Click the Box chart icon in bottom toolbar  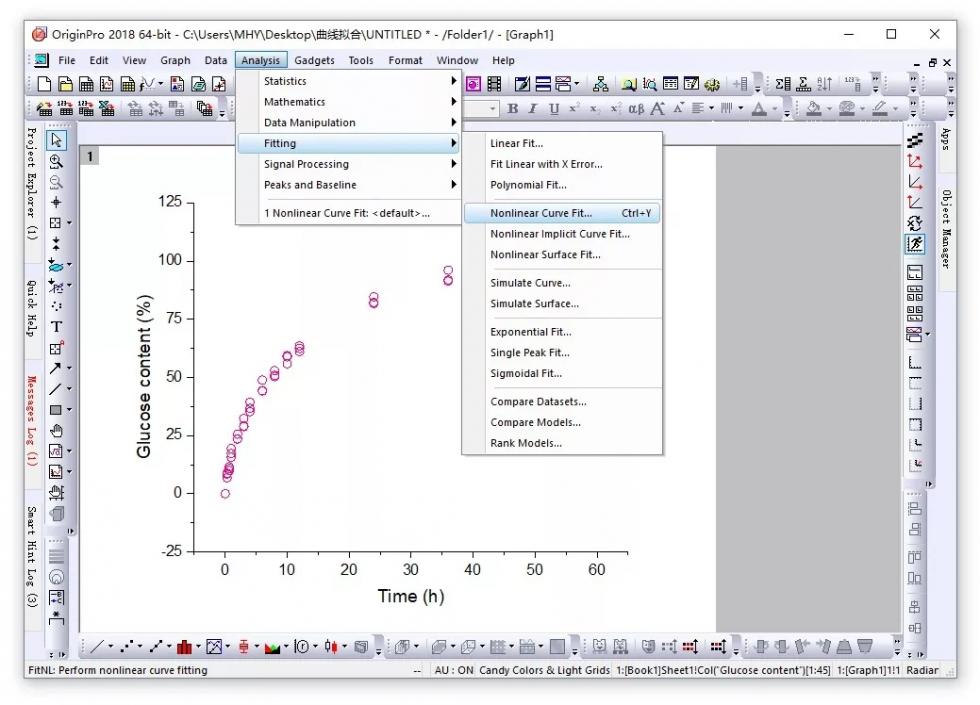[x=244, y=647]
